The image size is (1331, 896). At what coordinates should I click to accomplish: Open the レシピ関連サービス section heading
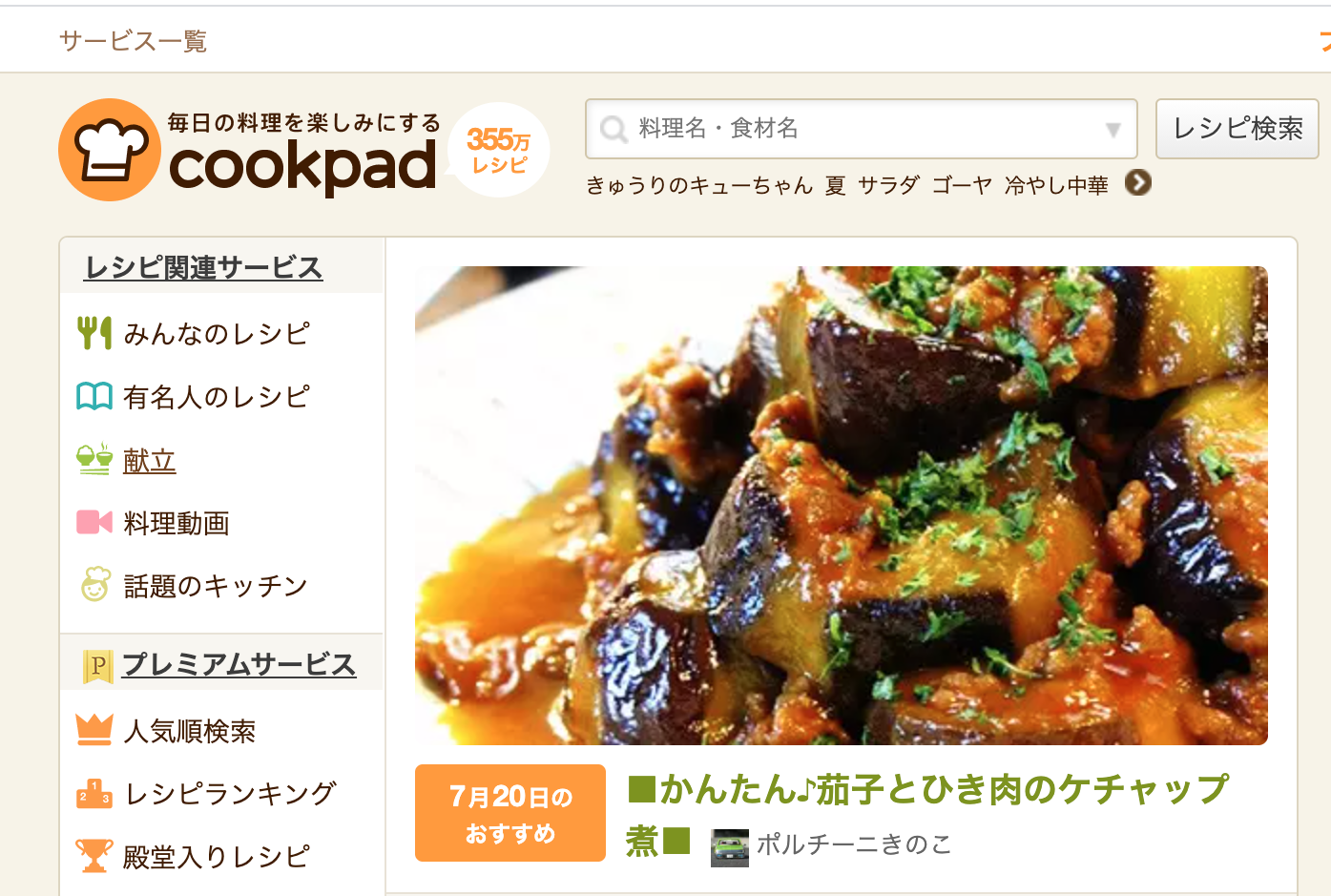pyautogui.click(x=203, y=267)
